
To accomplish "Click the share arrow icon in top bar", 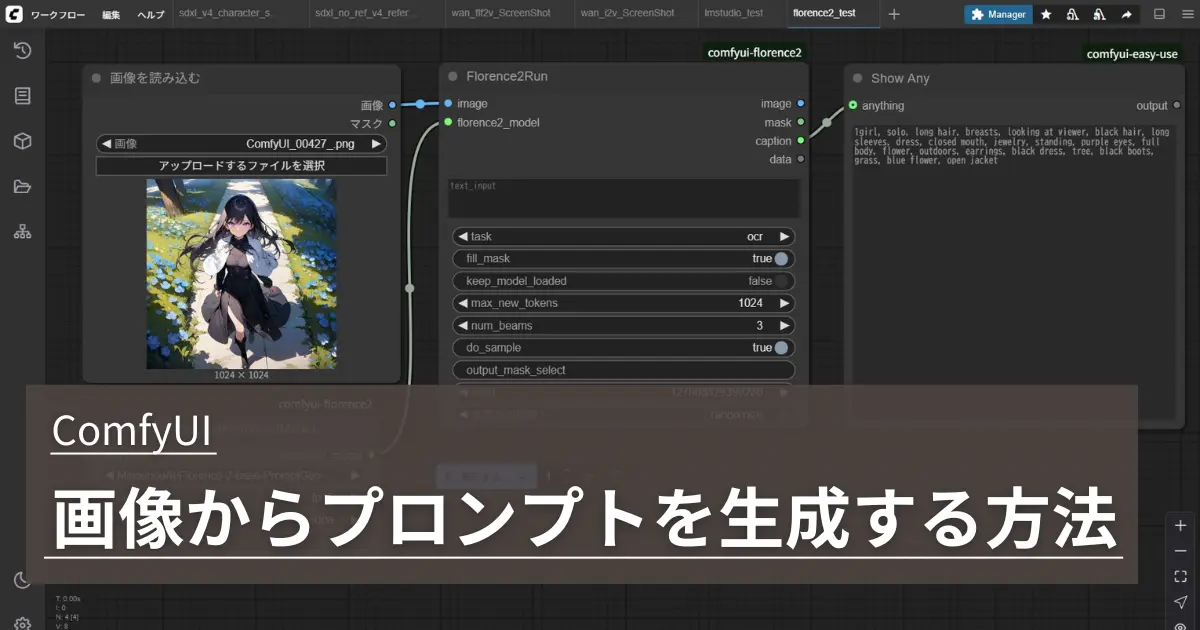I will pyautogui.click(x=1126, y=14).
